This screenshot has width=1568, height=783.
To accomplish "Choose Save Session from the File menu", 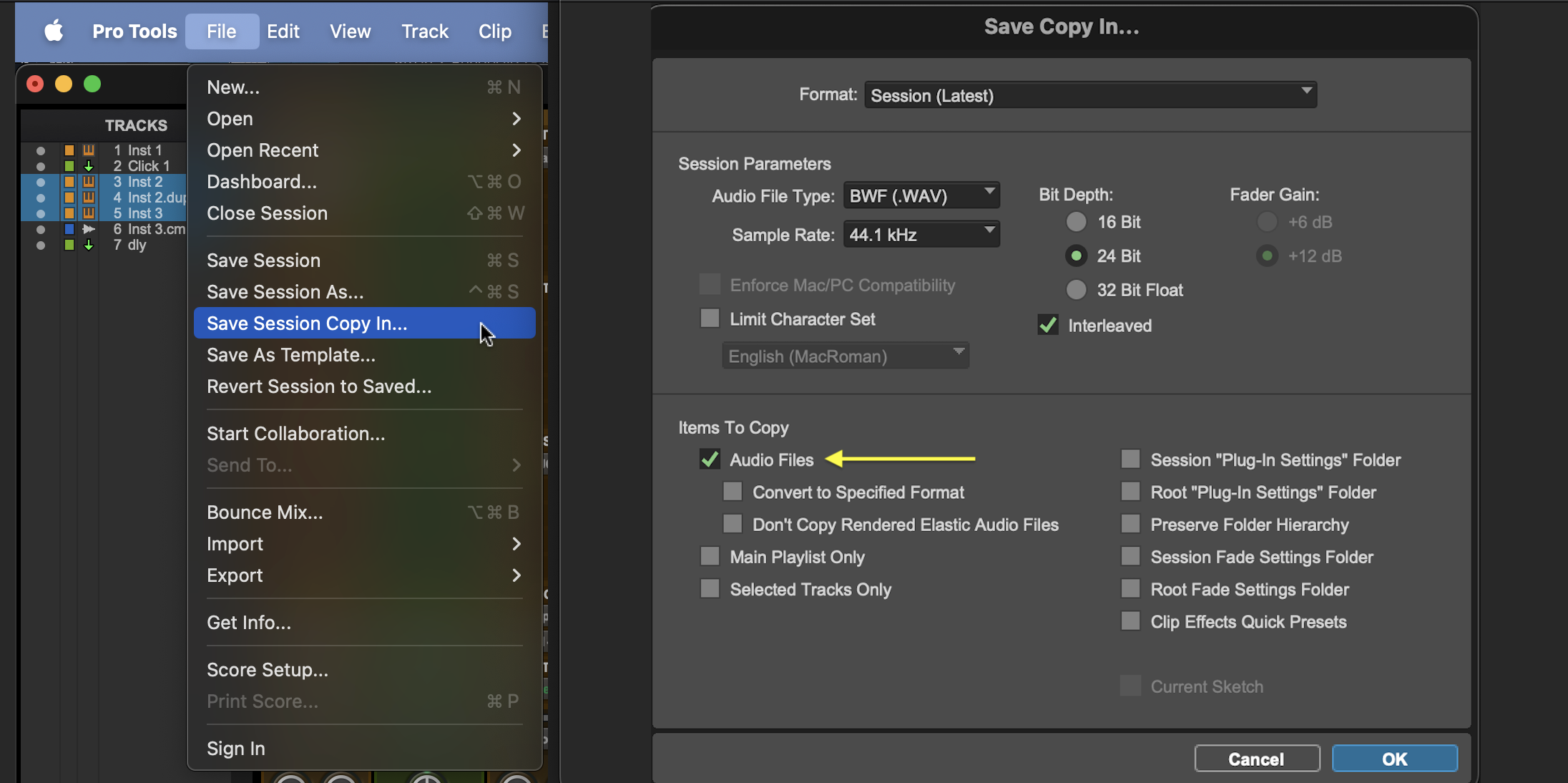I will tap(365, 261).
